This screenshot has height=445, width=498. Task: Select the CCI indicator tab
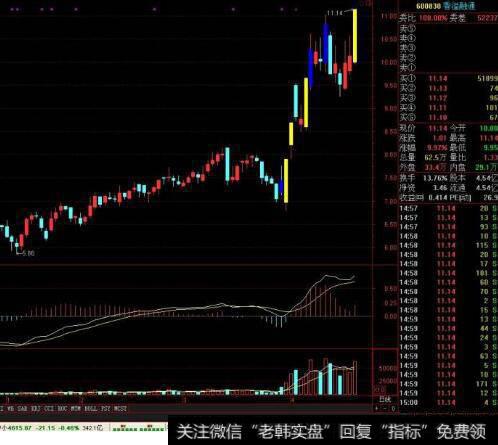tap(49, 408)
